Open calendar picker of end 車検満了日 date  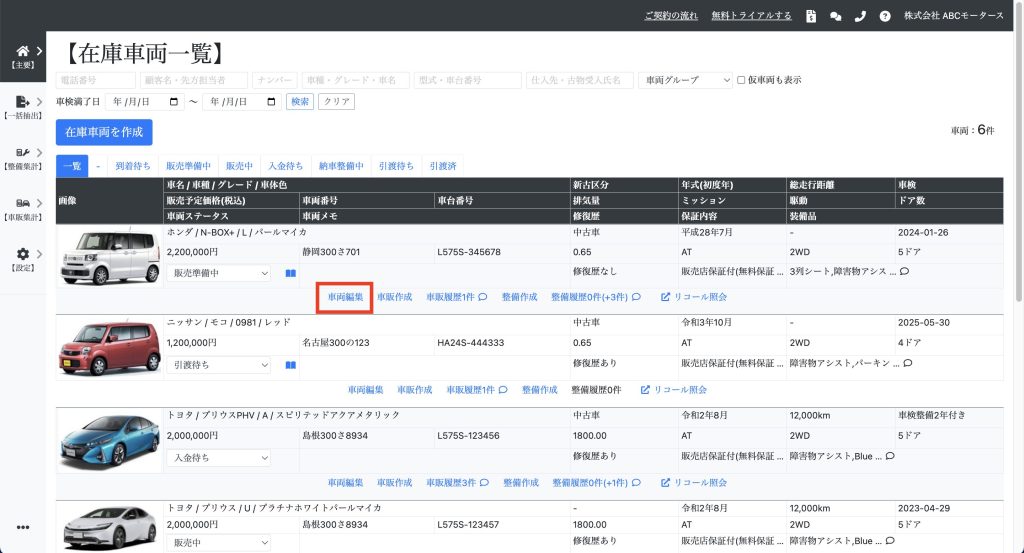tap(272, 102)
